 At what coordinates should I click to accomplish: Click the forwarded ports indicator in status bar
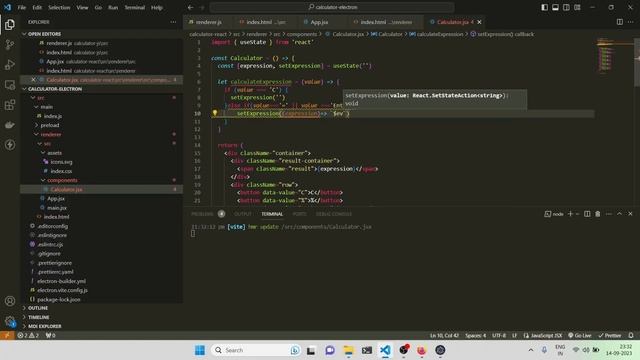pos(51,336)
